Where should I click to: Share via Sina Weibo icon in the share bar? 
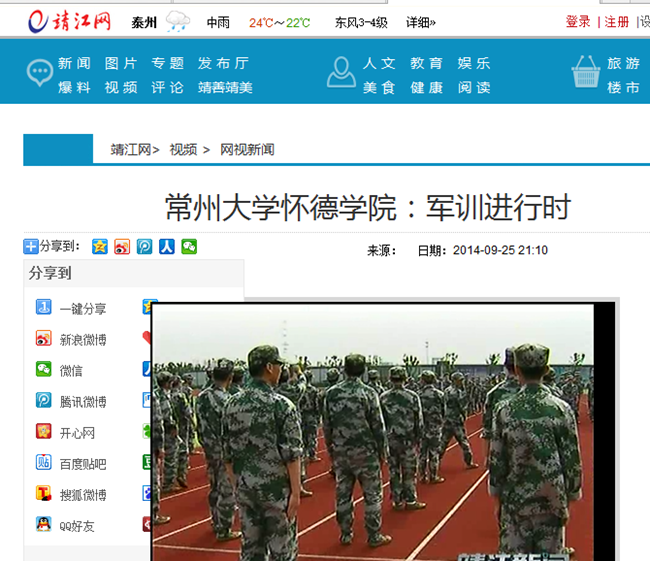pyautogui.click(x=122, y=247)
